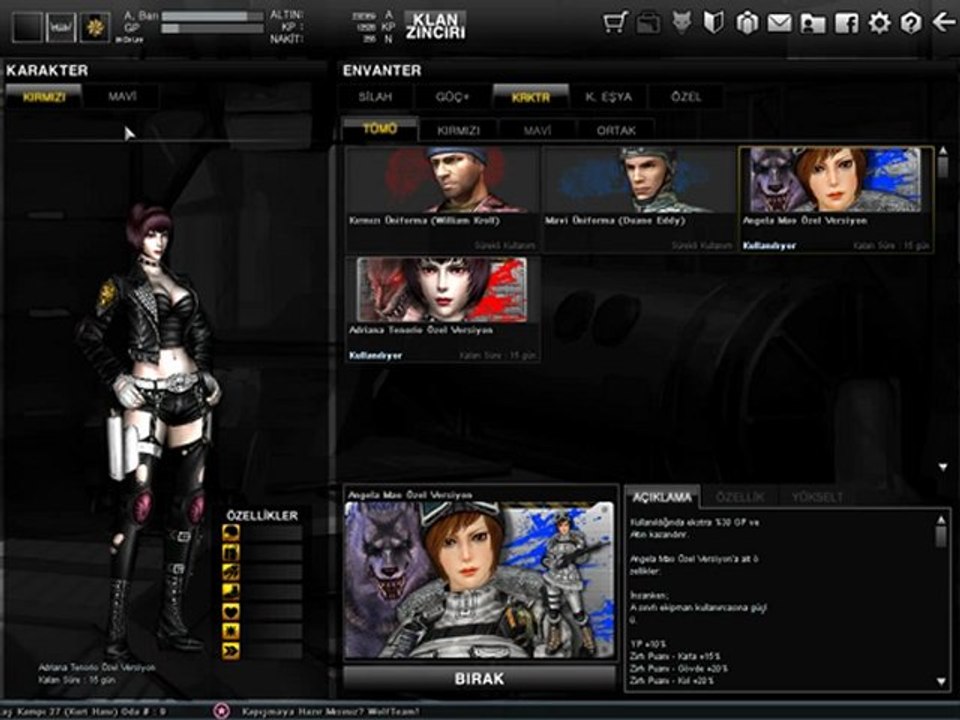Open the Silah inventory tab
The image size is (960, 720).
click(375, 97)
